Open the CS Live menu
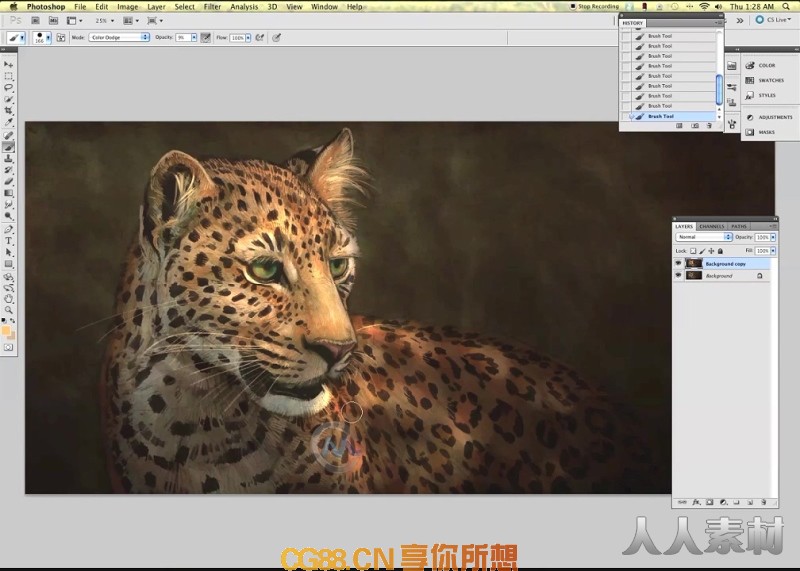Screen dimensions: 800x571 pos(773,20)
